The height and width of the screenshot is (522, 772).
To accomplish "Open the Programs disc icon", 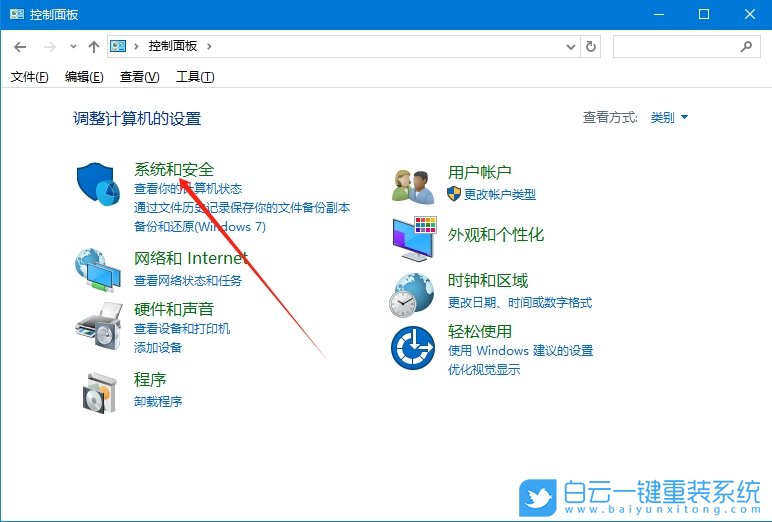I will click(x=99, y=392).
